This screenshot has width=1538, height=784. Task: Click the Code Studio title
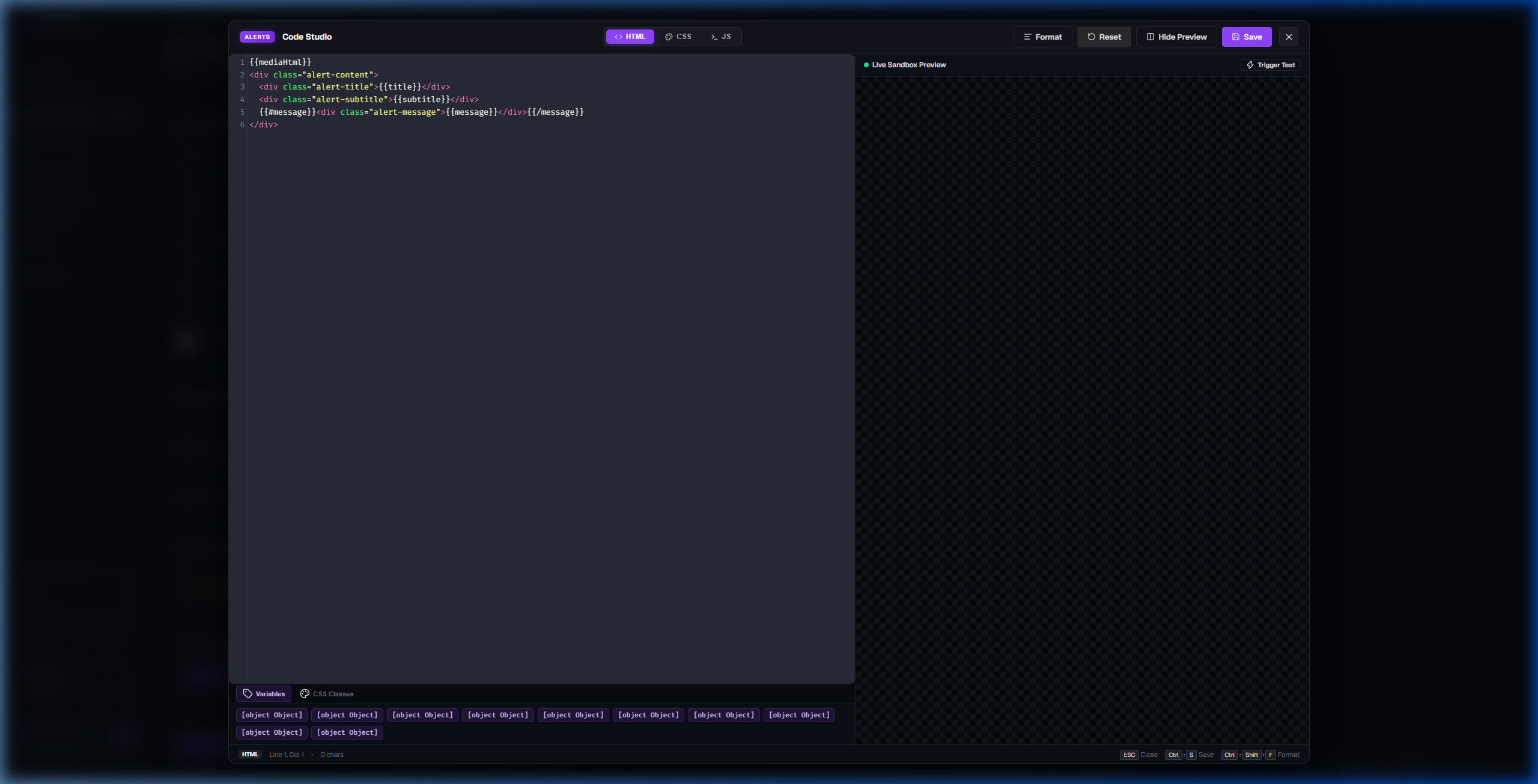point(307,37)
